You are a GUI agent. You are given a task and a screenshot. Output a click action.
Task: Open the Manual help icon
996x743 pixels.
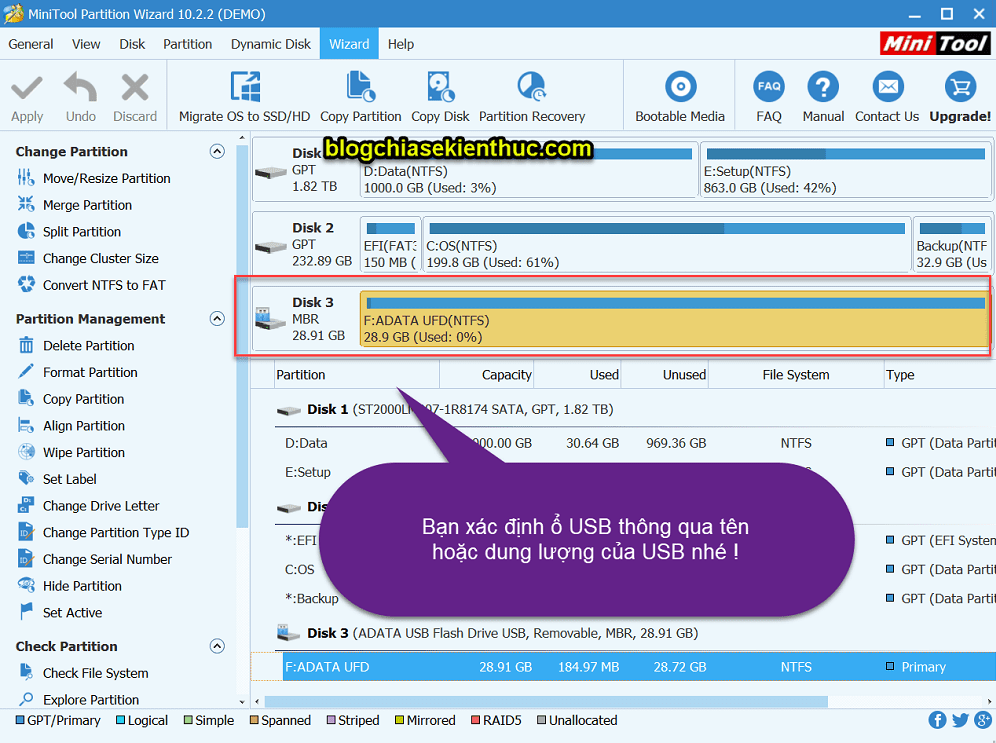(x=823, y=87)
